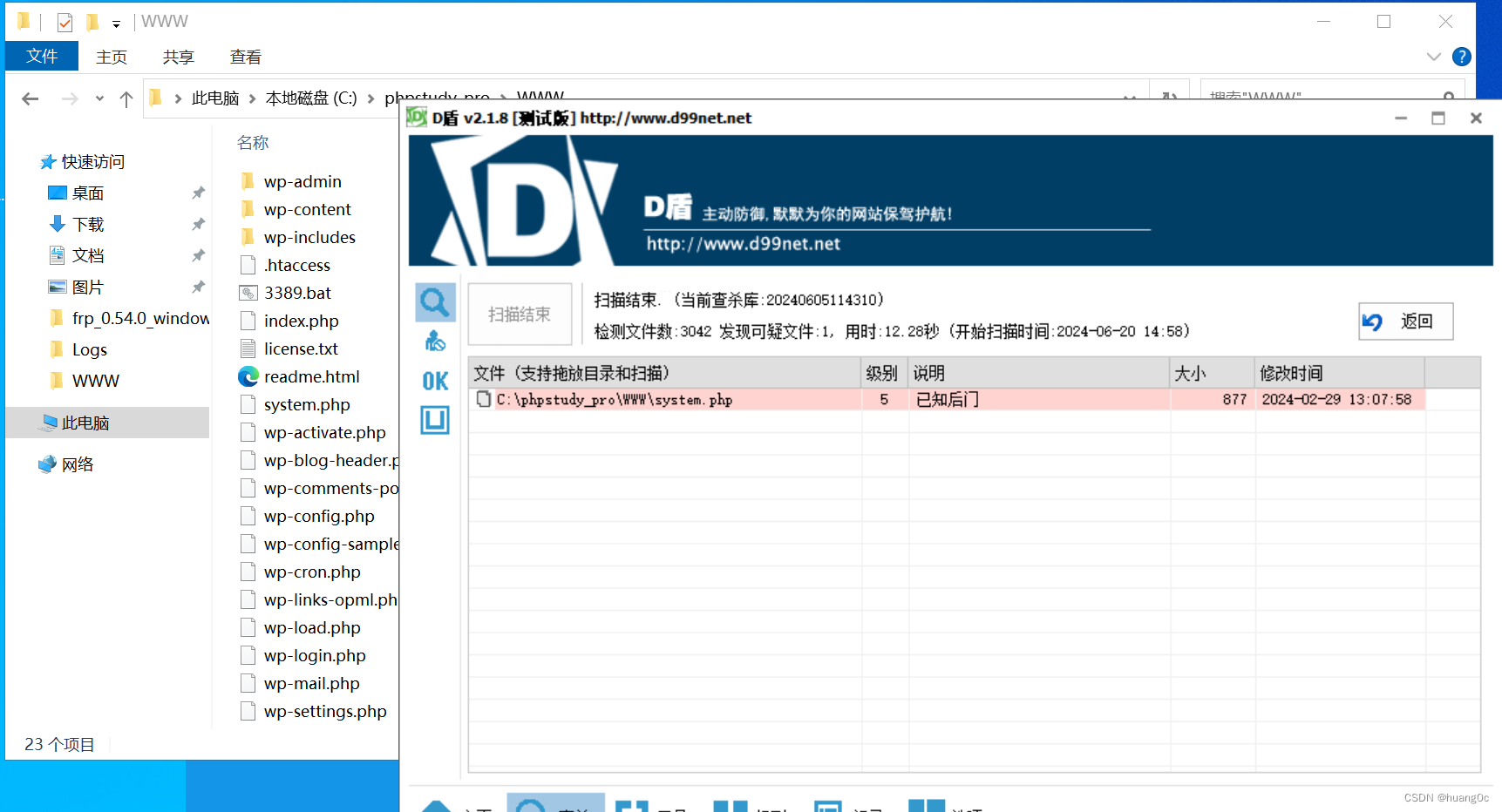The width and height of the screenshot is (1502, 812).
Task: Select the system.php scan result row
Action: (947, 399)
